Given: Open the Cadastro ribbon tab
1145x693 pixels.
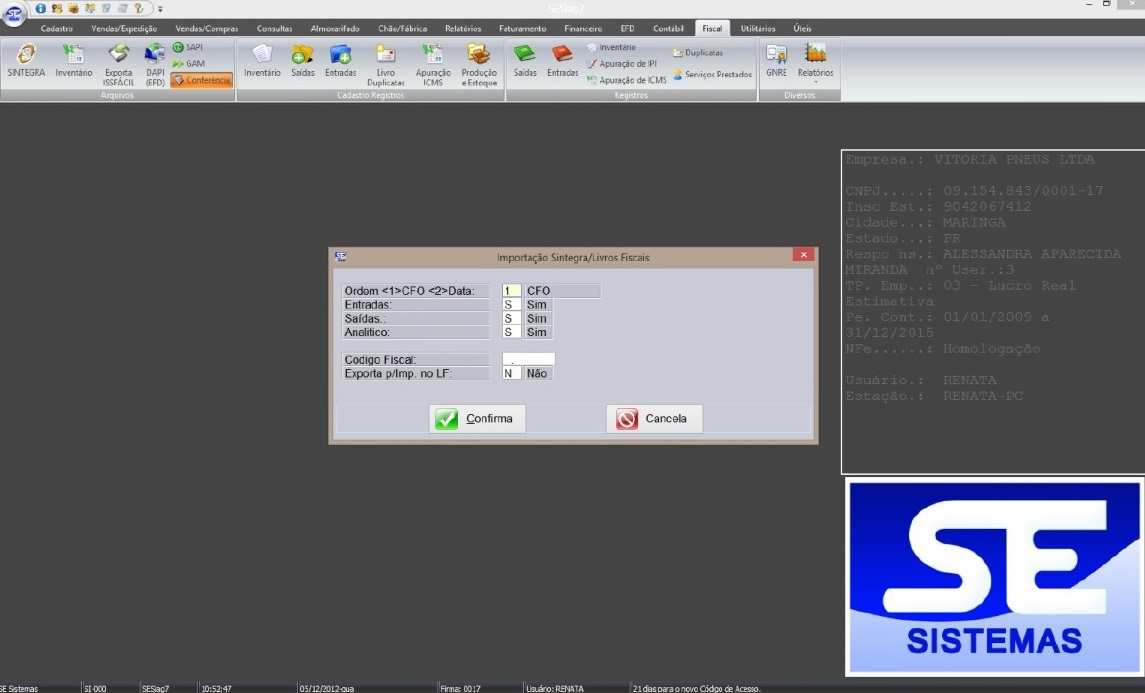Looking at the screenshot, I should pos(56,29).
